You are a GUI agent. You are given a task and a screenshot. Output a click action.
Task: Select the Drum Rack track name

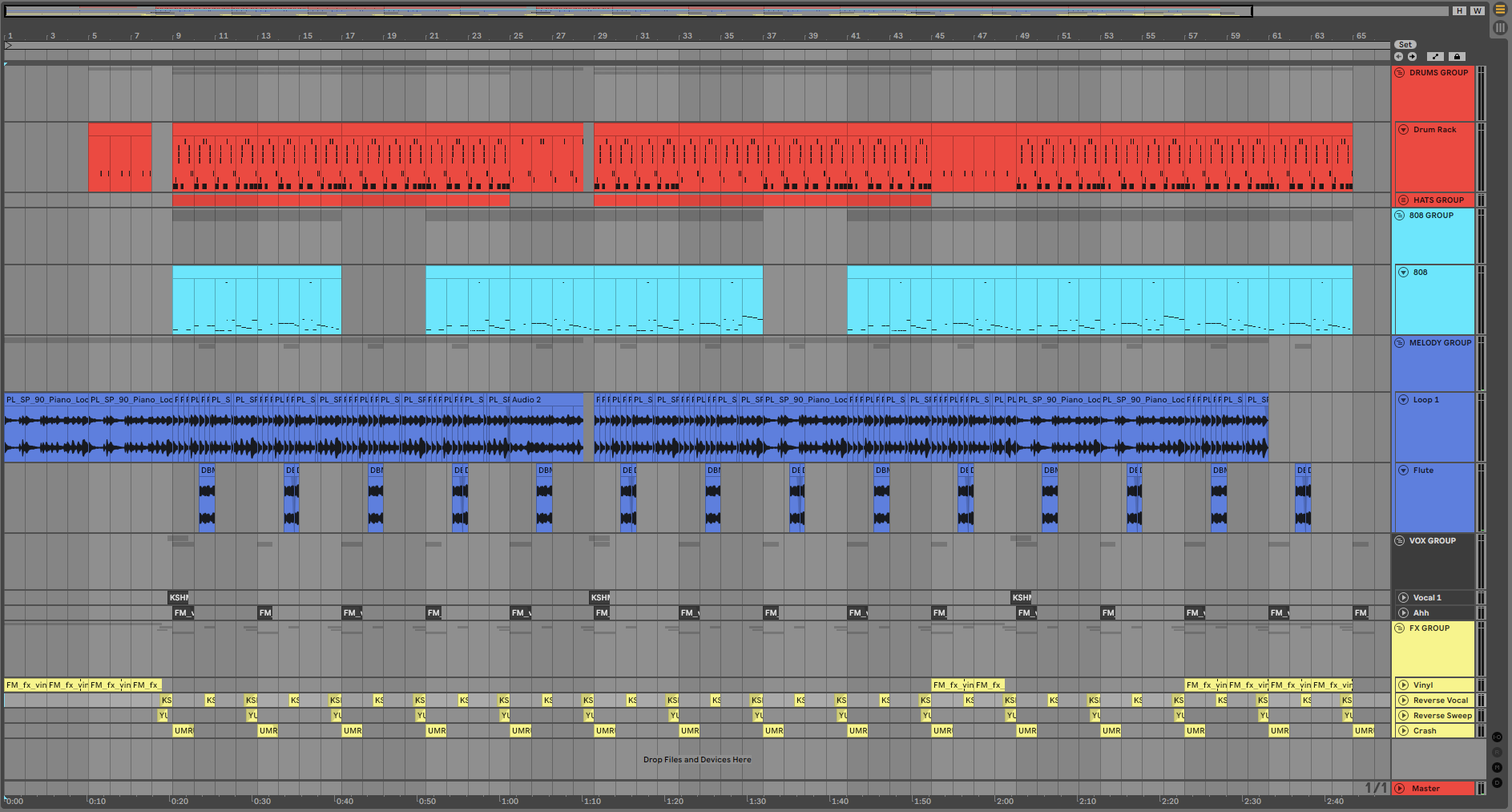1435,129
